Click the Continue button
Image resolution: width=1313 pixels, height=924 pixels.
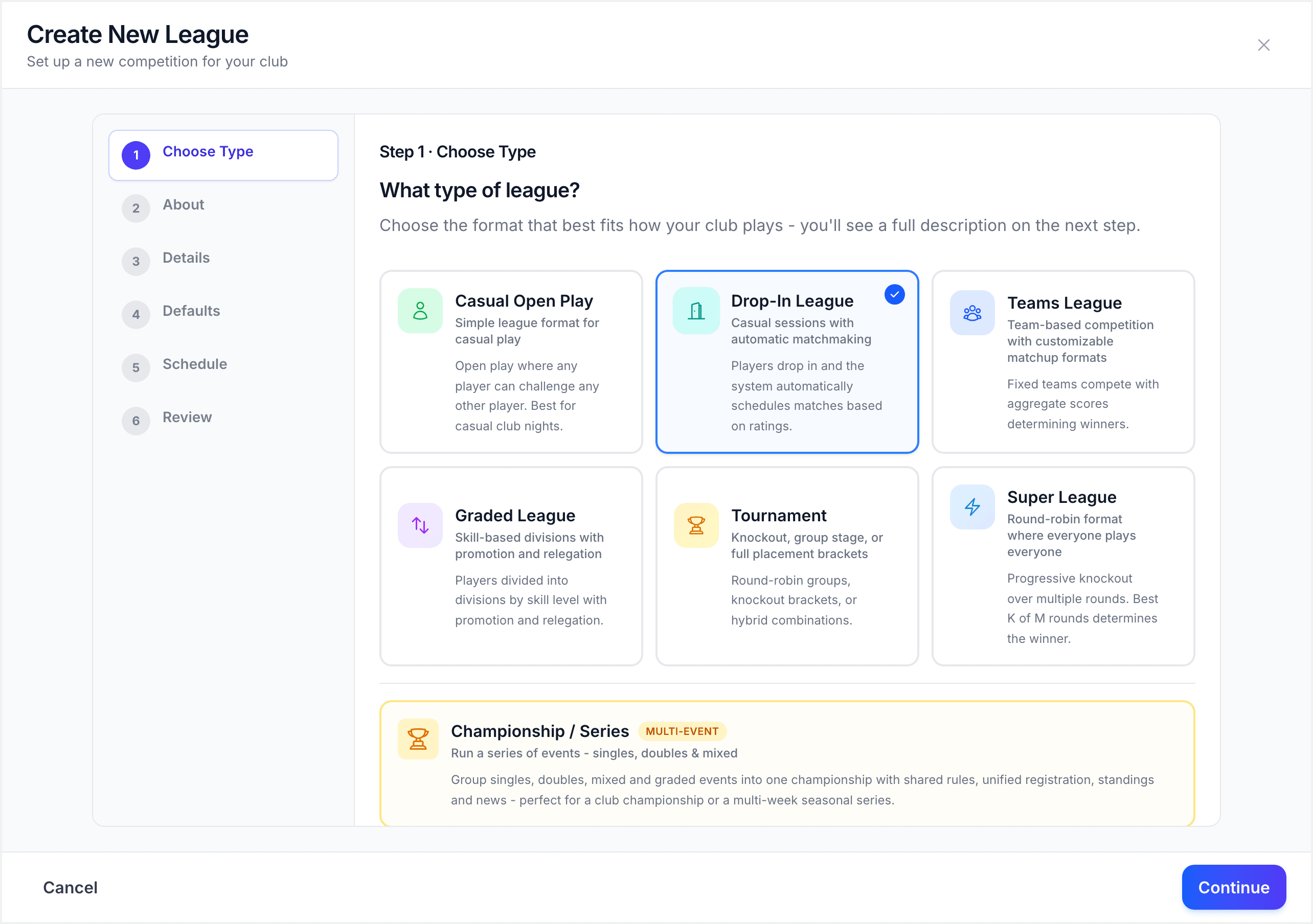pyautogui.click(x=1234, y=887)
